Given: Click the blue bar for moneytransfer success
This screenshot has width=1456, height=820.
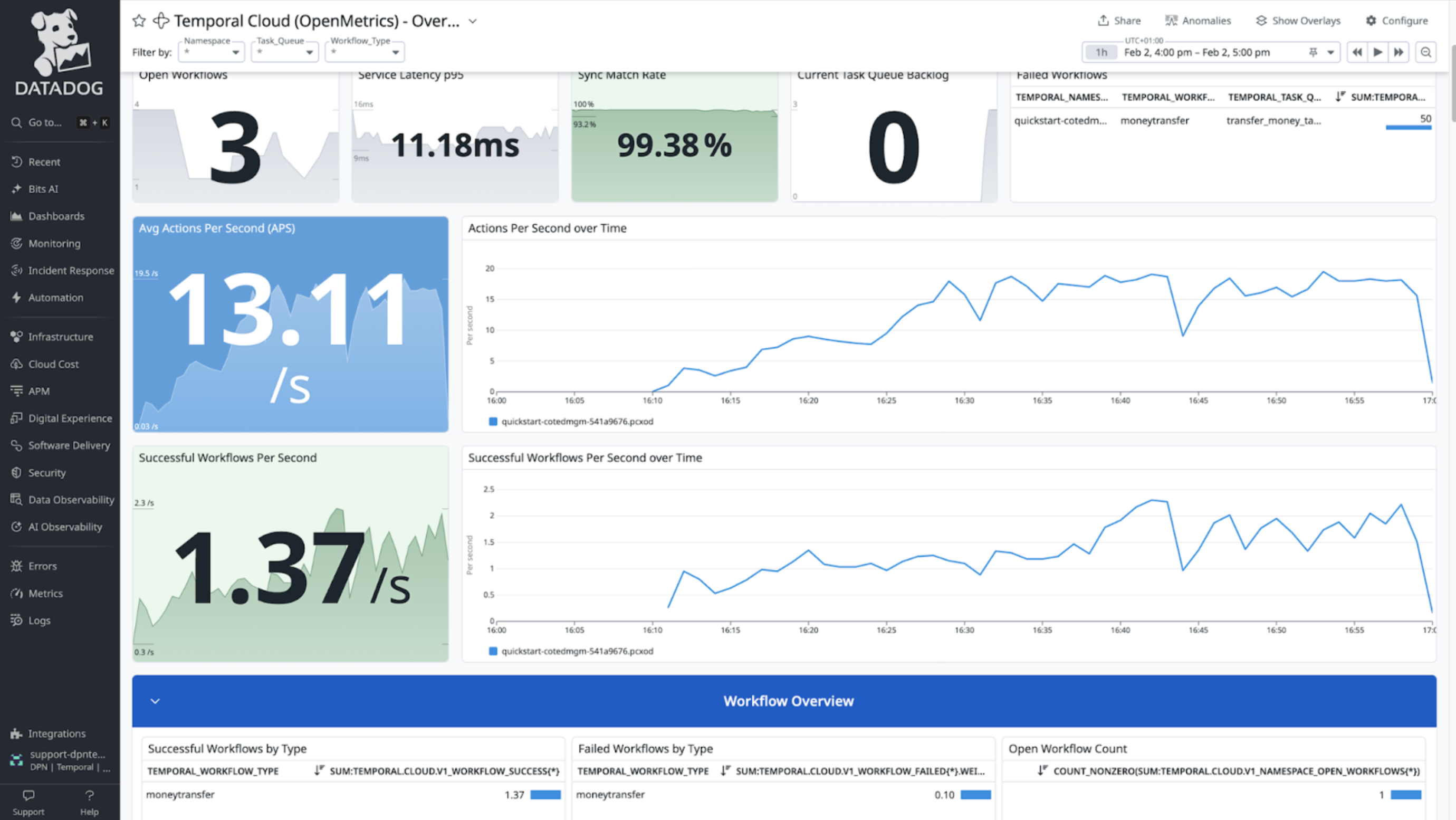Looking at the screenshot, I should click(545, 795).
